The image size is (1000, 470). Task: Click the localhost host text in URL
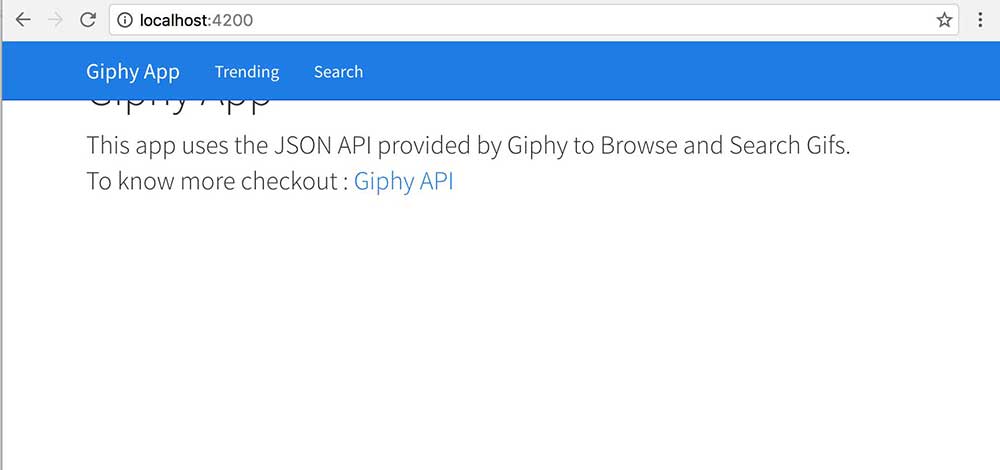click(x=170, y=20)
